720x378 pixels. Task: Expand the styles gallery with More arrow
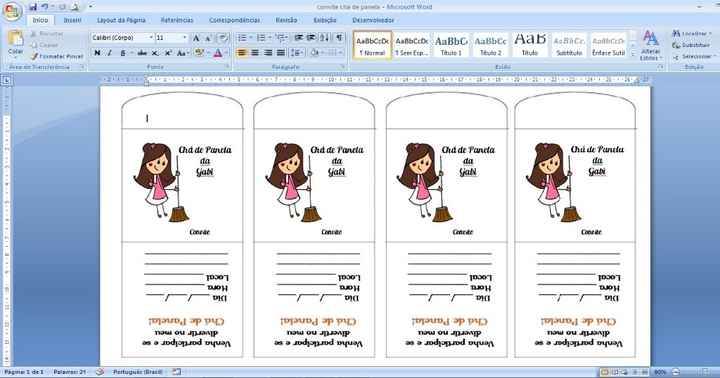click(x=633, y=55)
